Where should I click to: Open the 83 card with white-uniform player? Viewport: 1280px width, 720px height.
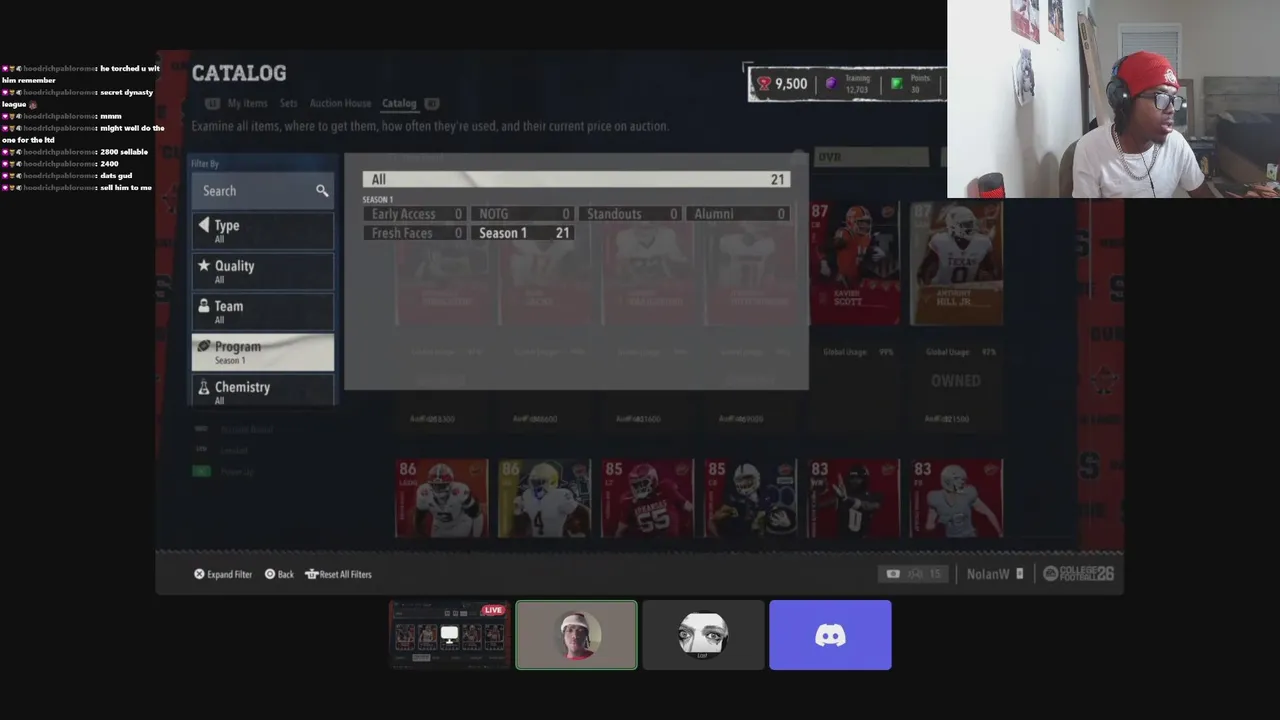(957, 498)
